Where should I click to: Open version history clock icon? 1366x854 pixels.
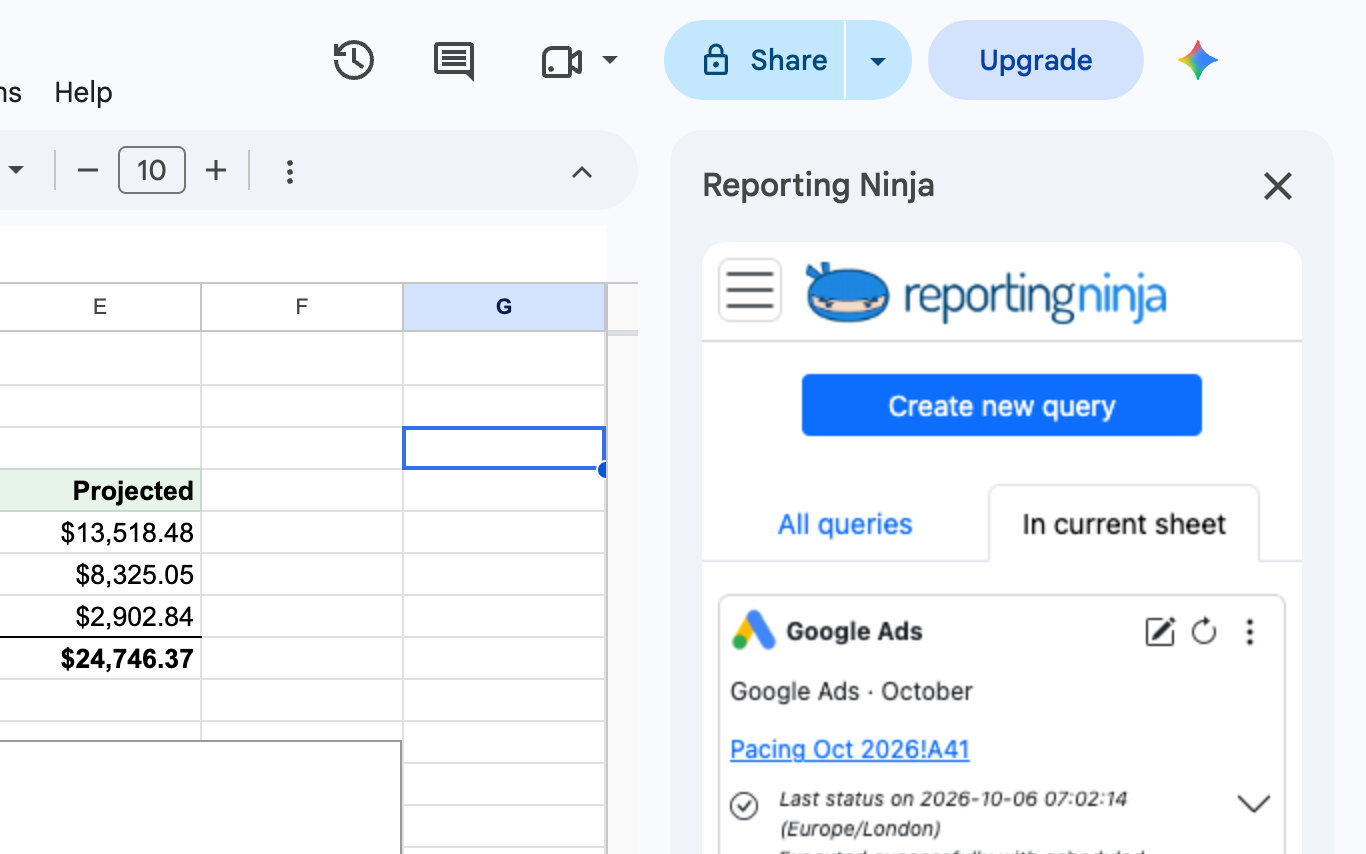[x=354, y=60]
